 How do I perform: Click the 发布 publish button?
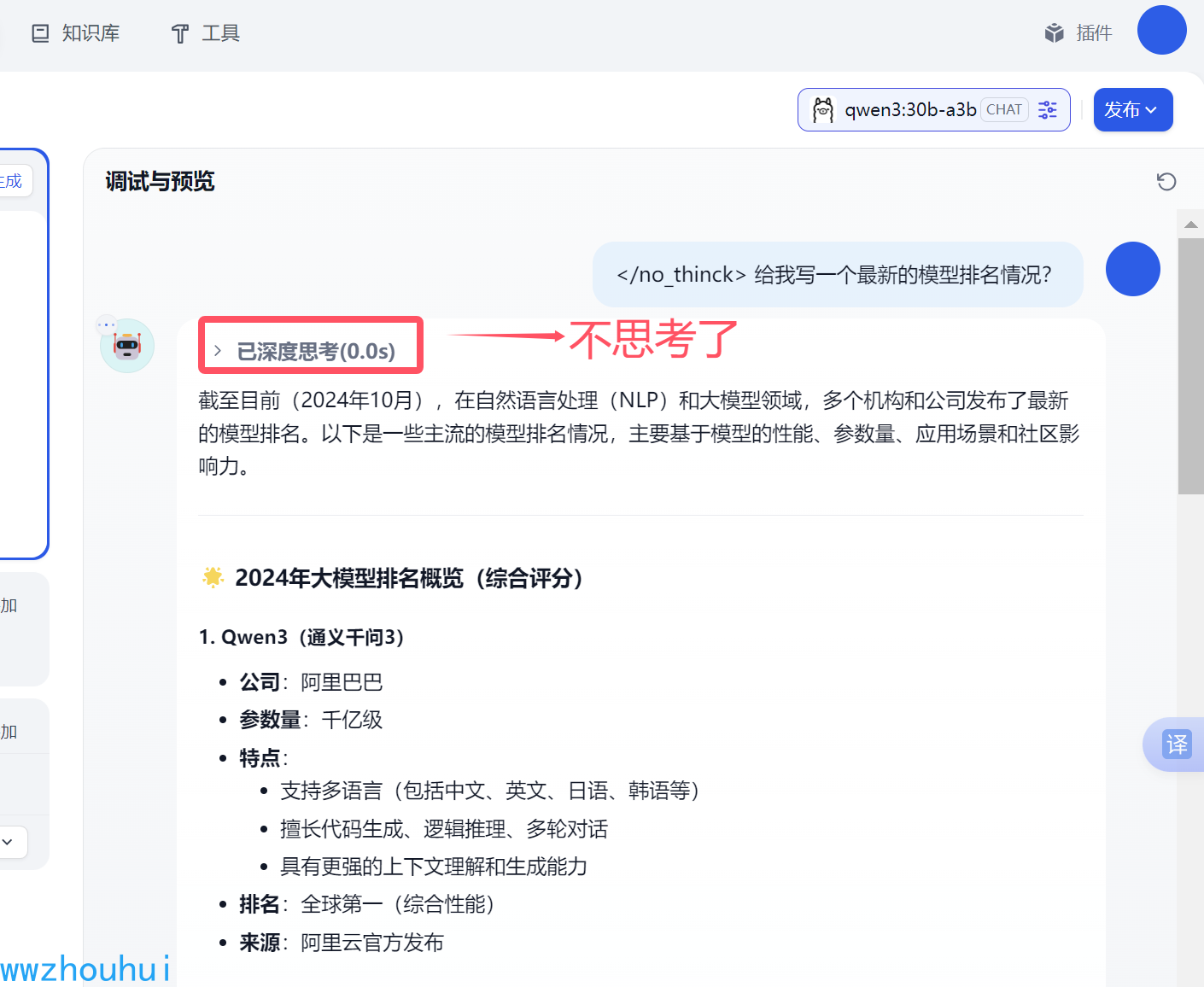coord(1133,109)
